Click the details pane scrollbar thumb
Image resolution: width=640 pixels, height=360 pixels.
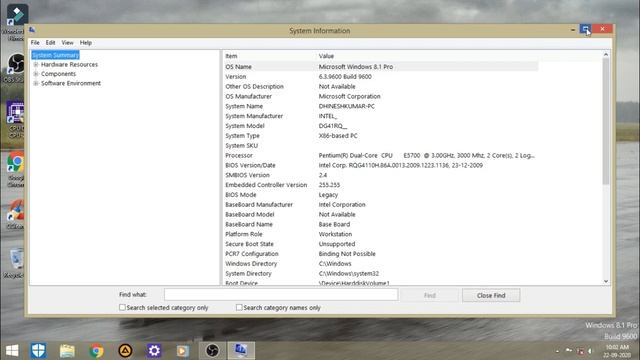coord(606,121)
